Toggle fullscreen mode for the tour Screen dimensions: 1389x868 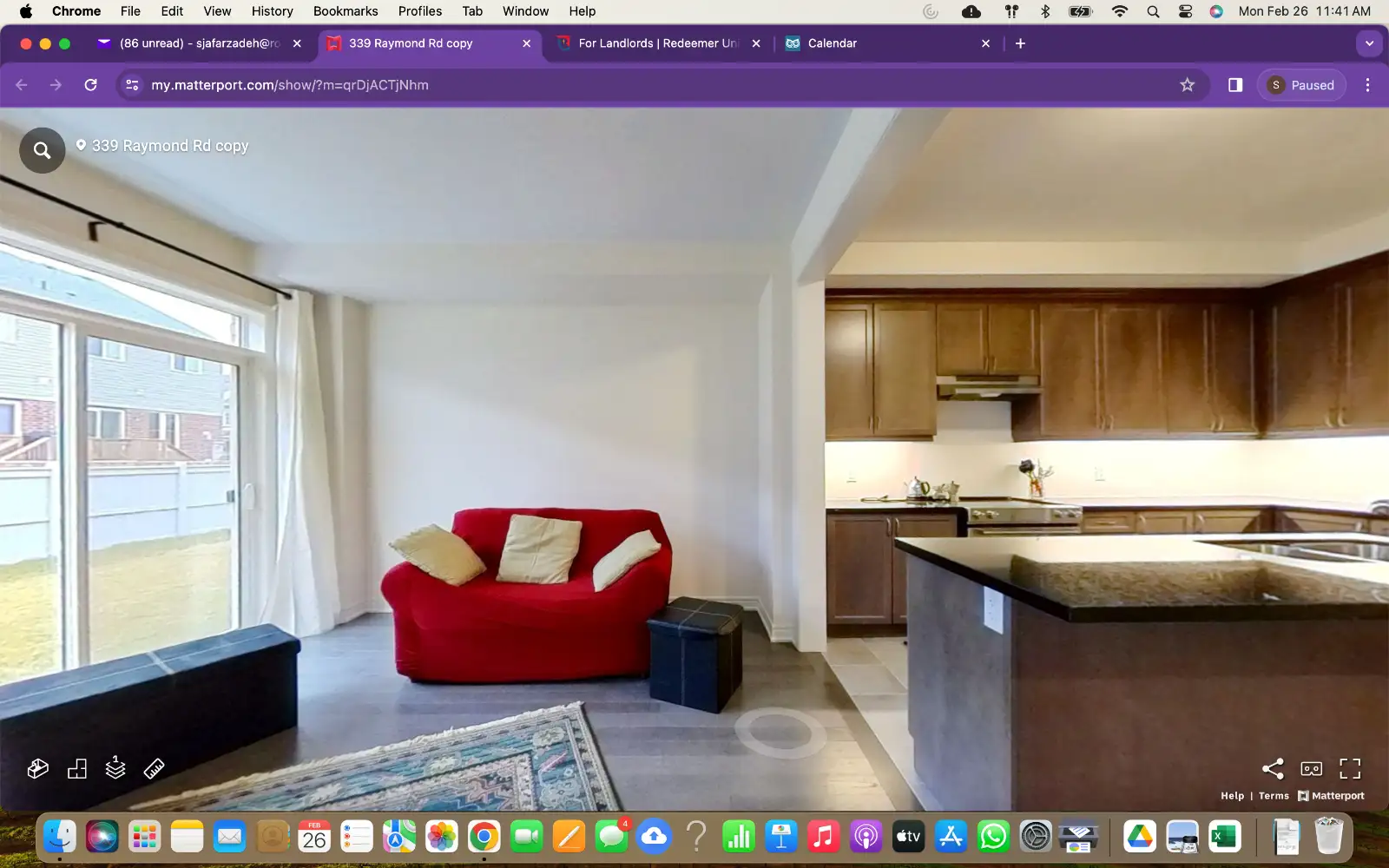click(x=1350, y=768)
